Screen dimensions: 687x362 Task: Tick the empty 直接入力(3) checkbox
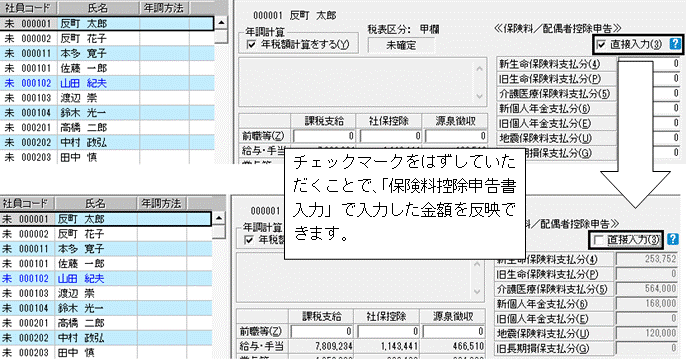coord(599,240)
